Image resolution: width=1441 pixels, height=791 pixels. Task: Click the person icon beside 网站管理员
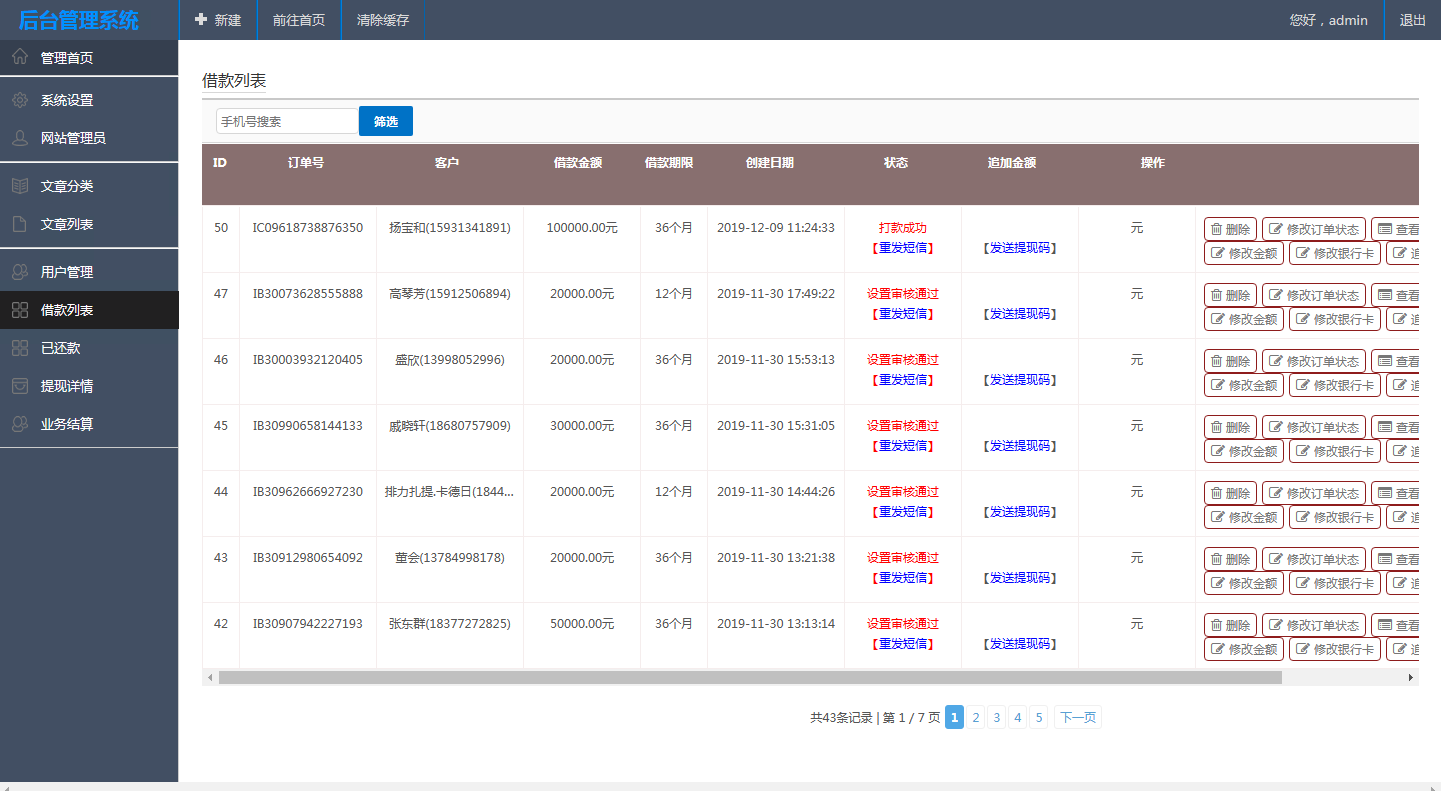pyautogui.click(x=20, y=138)
